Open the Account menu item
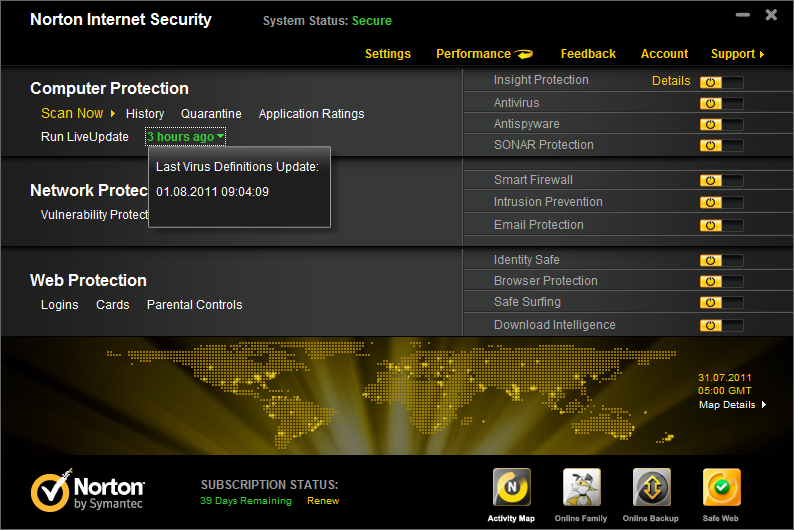Image resolution: width=794 pixels, height=530 pixels. pyautogui.click(x=664, y=54)
